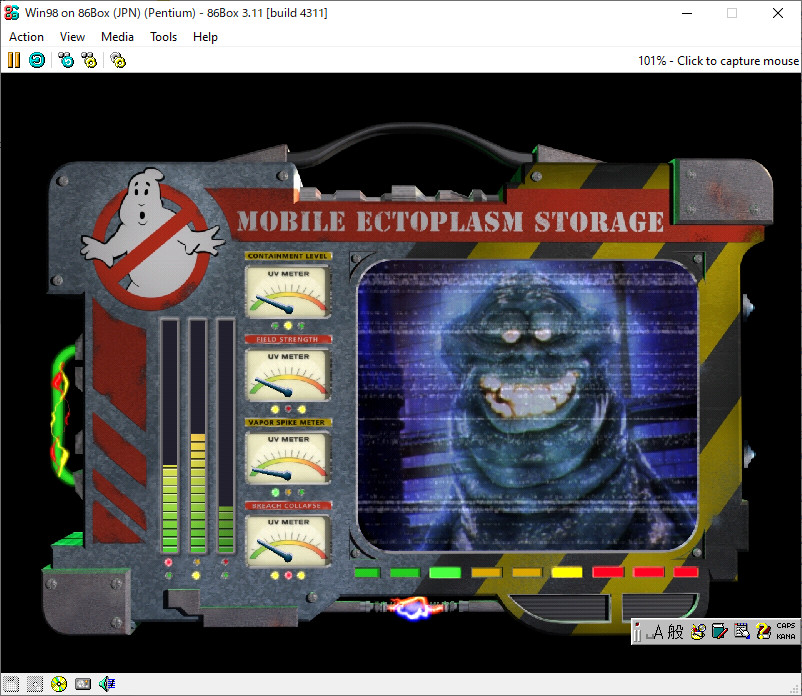The image size is (802, 696).
Task: Click the Vapor Spike Meter gauge
Action: (x=288, y=458)
